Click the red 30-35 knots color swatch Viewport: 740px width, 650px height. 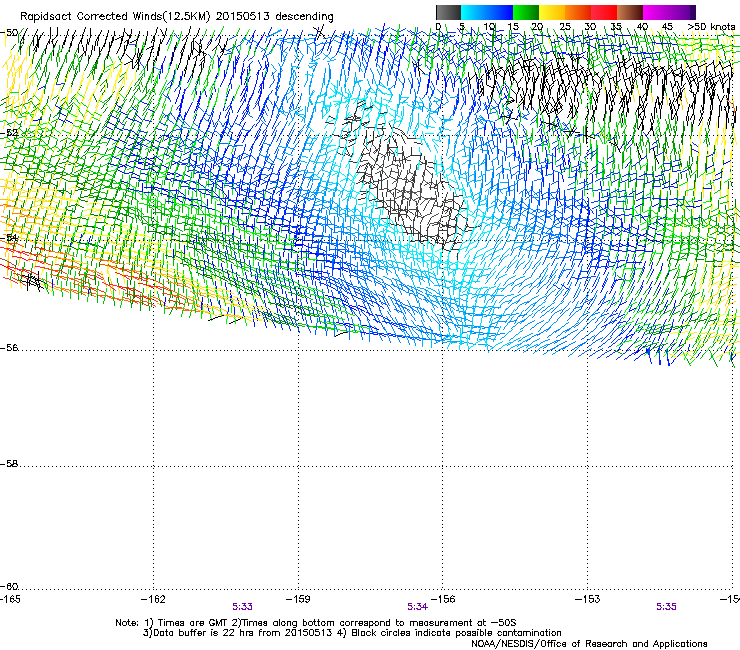(x=604, y=12)
